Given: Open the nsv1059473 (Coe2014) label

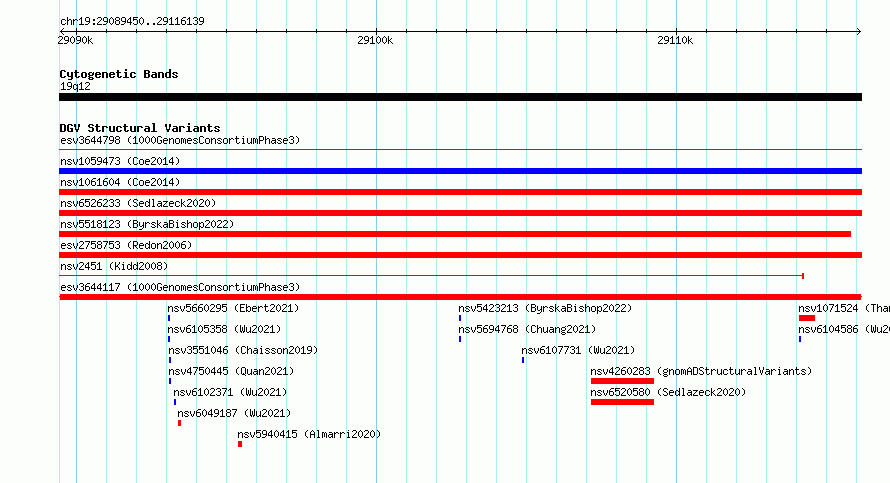Looking at the screenshot, I should click(x=120, y=161).
